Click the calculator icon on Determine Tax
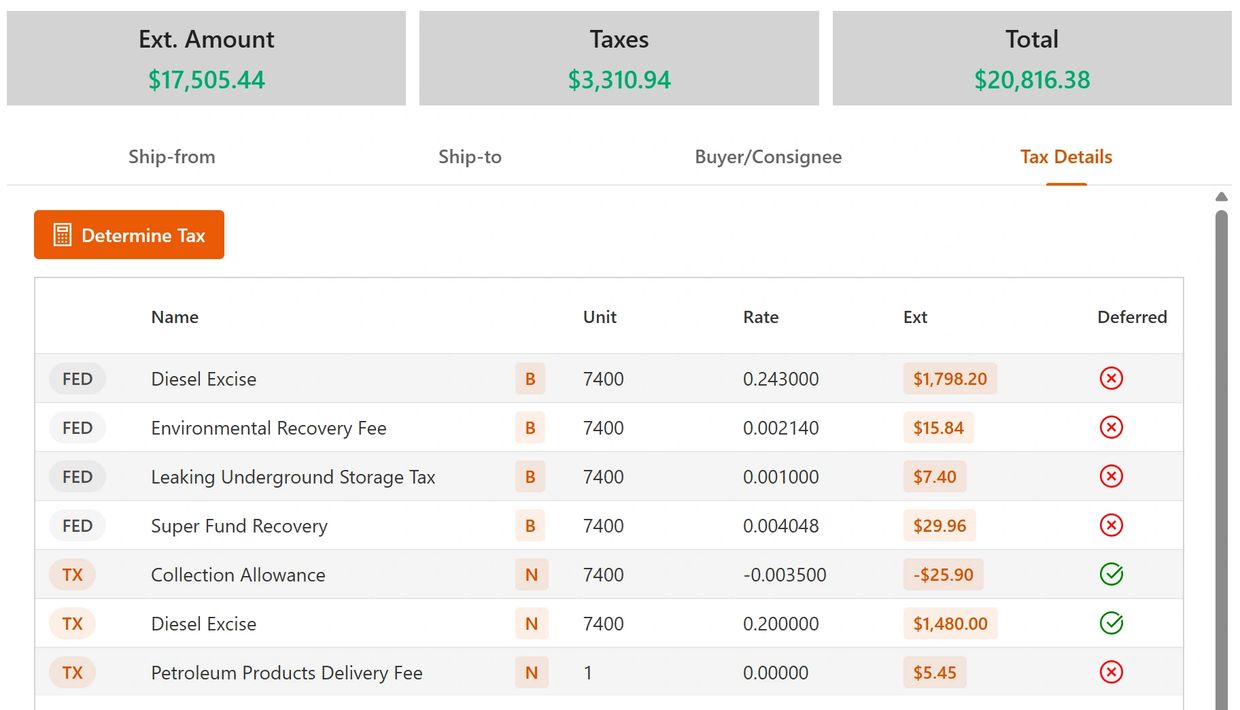This screenshot has height=710, width=1240. point(62,234)
